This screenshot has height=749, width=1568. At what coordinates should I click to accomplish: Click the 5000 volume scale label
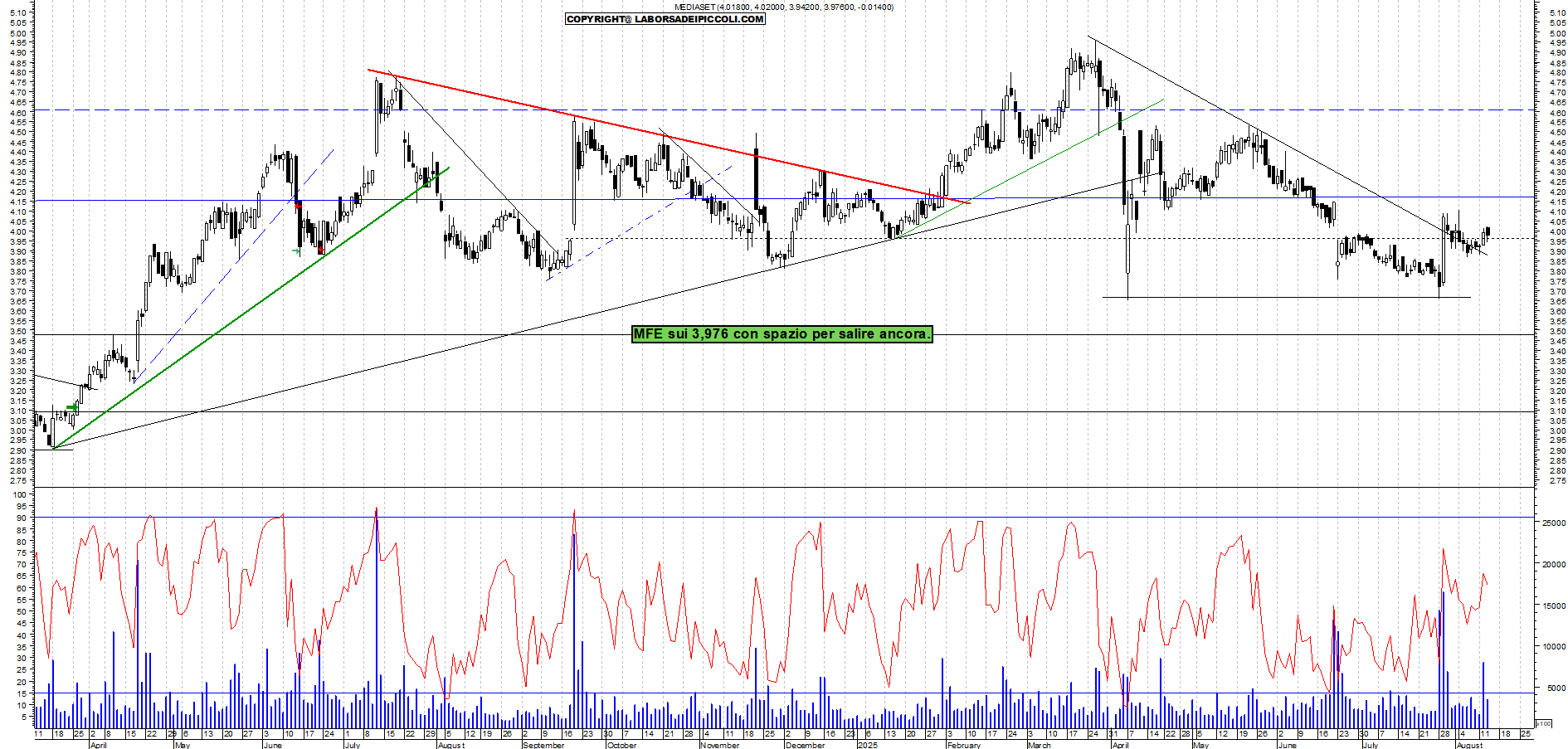pyautogui.click(x=1555, y=688)
